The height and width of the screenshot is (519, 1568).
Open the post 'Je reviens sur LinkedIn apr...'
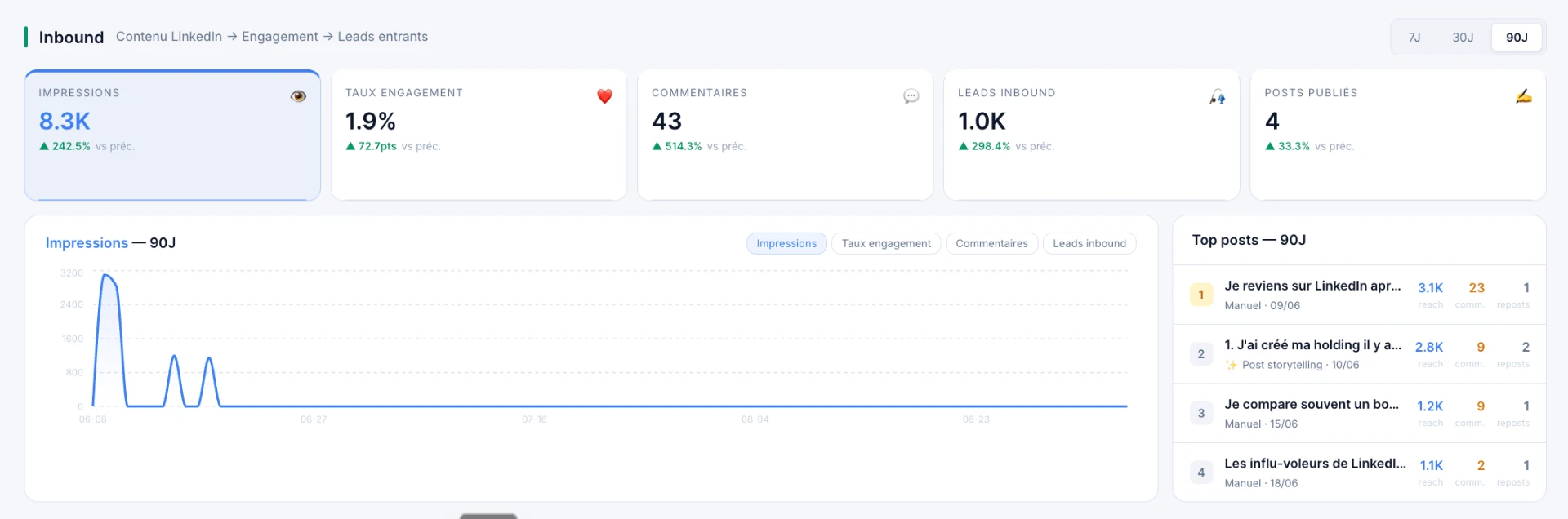pyautogui.click(x=1312, y=286)
